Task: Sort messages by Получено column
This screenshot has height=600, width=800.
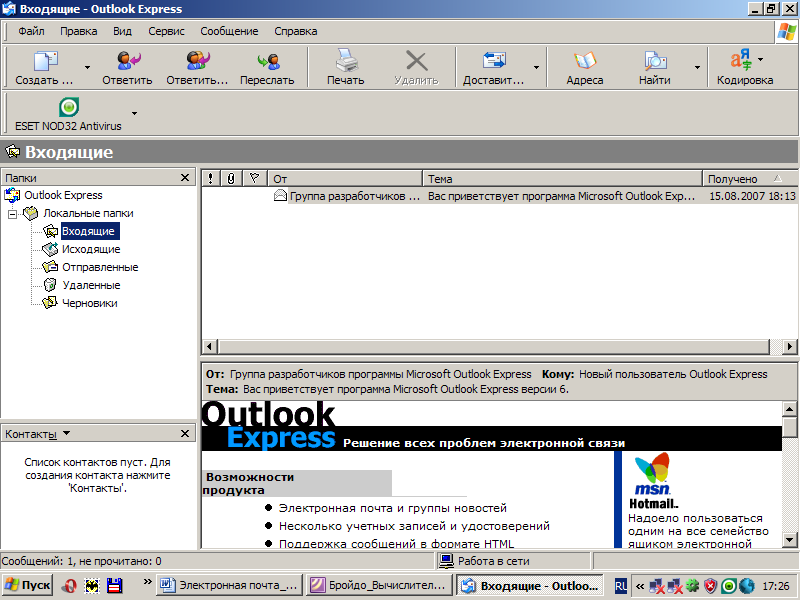Action: (x=750, y=179)
